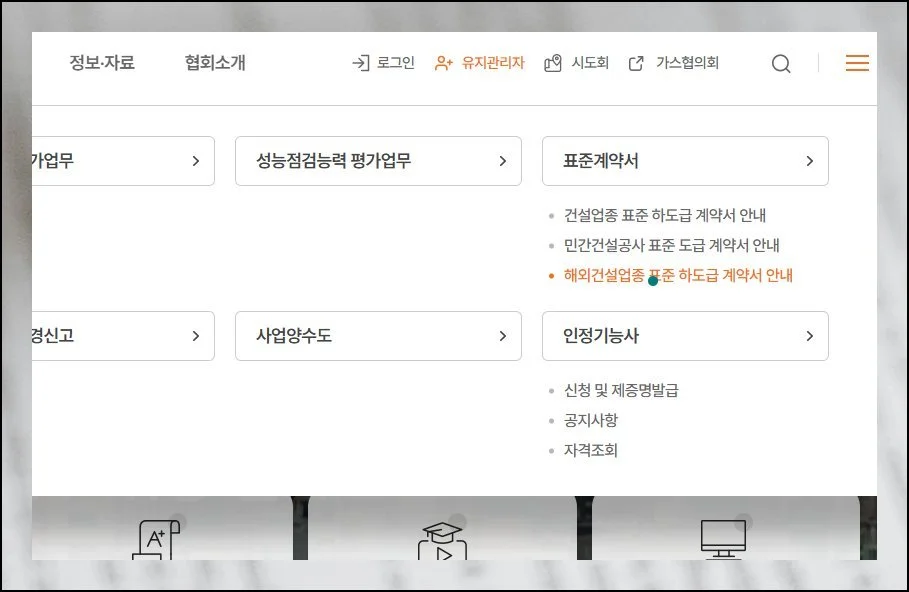Click the A+ certificate icon at bottom
This screenshot has width=909, height=592.
tap(155, 538)
